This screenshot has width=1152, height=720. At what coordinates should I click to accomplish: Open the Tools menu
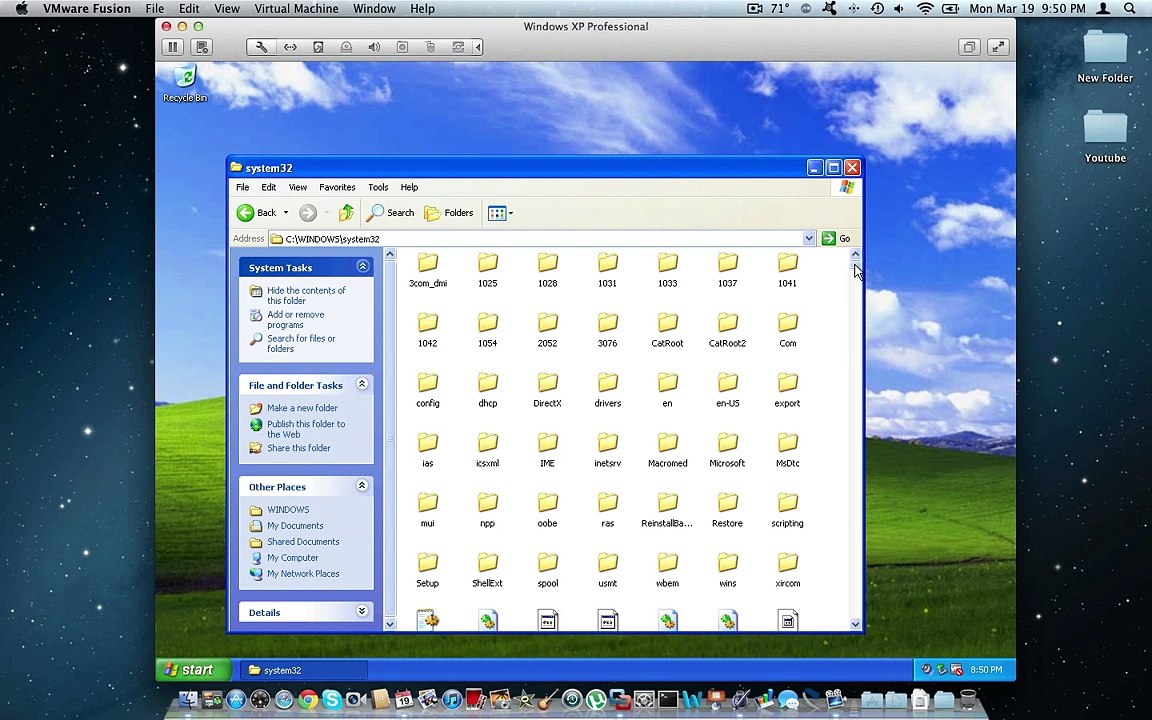point(378,187)
